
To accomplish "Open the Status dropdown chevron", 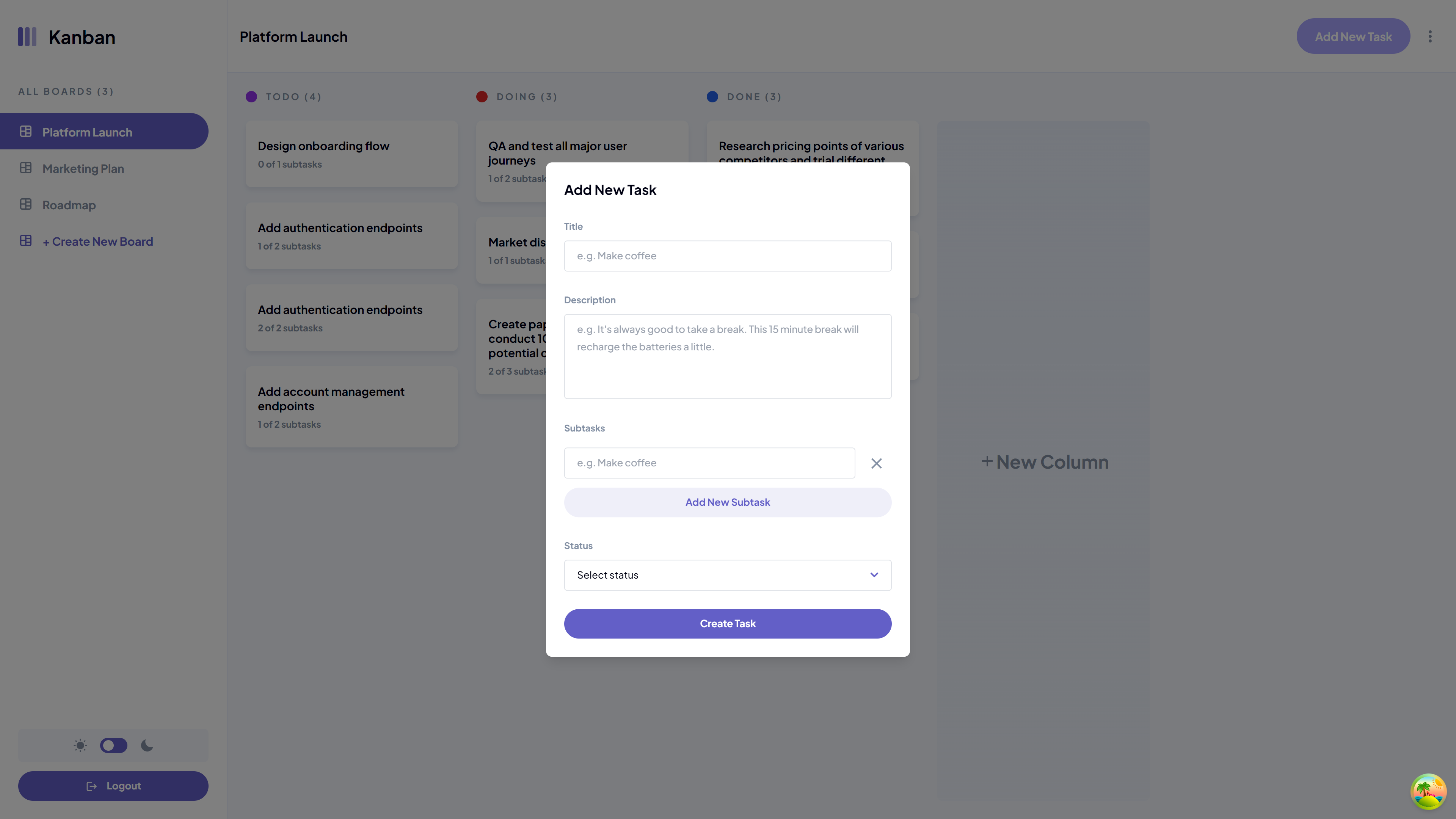I will 874,575.
